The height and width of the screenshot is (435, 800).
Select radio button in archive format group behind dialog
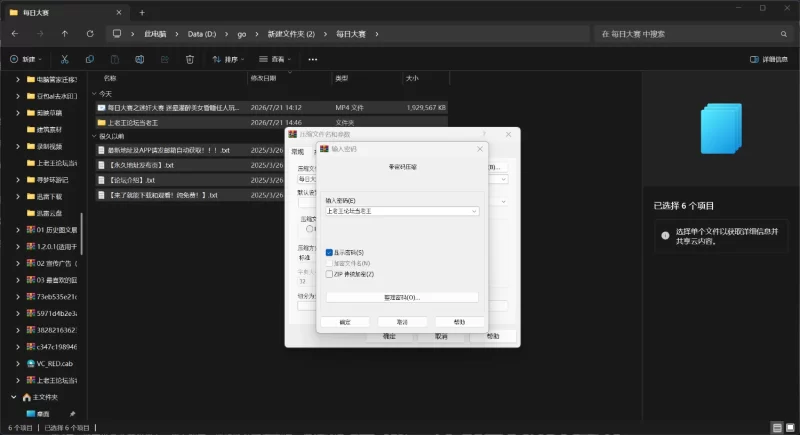[309, 229]
